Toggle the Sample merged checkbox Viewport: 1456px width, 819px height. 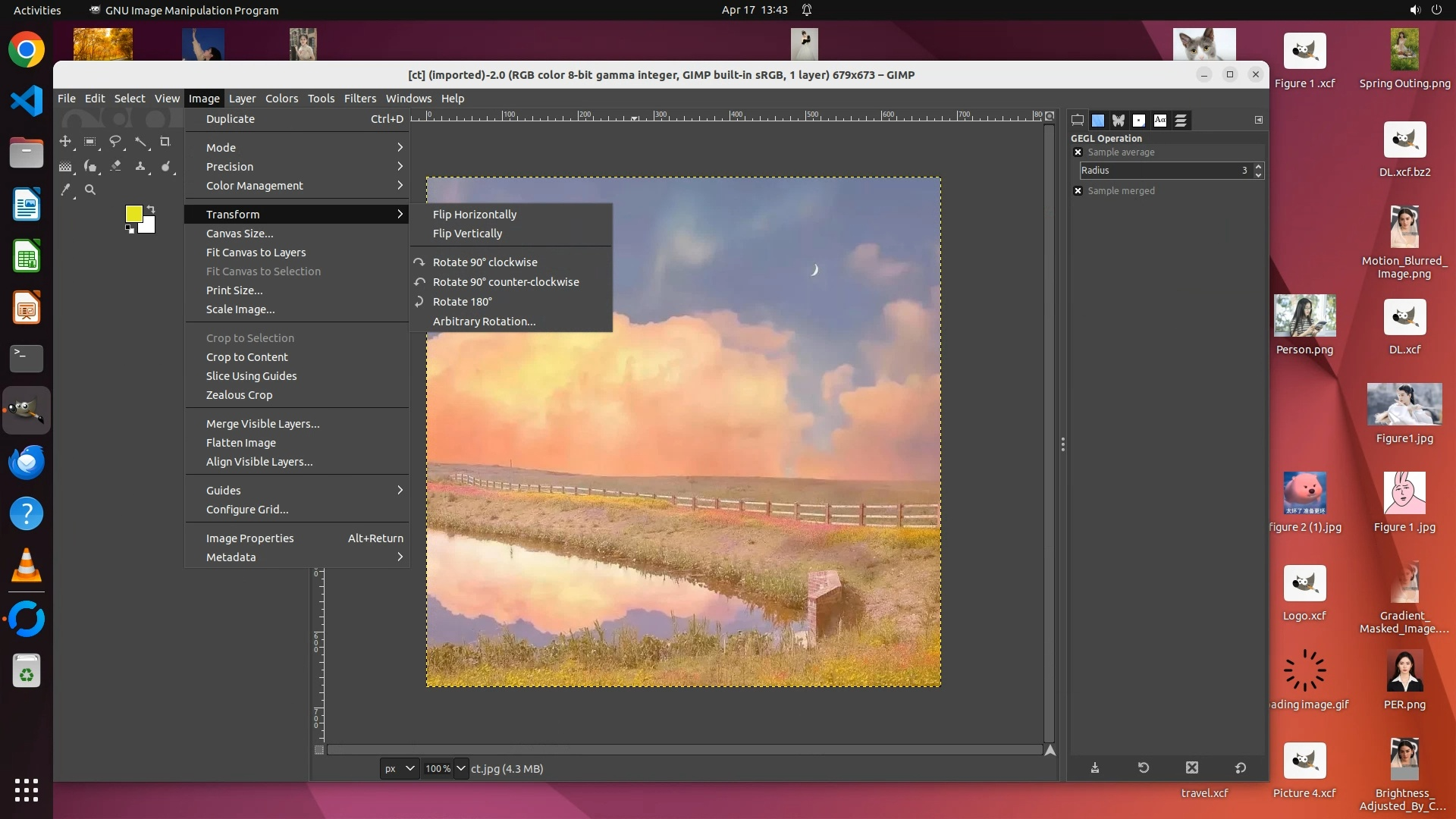(1078, 191)
